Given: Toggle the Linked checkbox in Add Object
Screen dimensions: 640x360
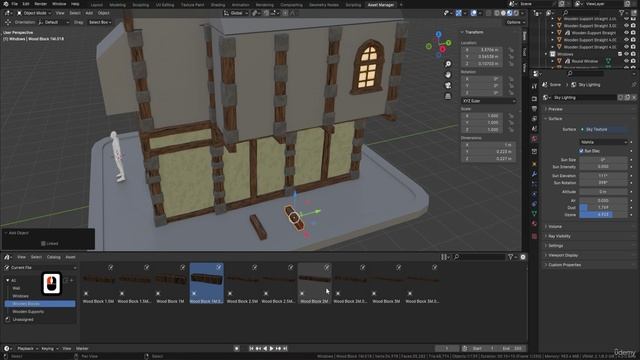Looking at the screenshot, I should click(43, 244).
